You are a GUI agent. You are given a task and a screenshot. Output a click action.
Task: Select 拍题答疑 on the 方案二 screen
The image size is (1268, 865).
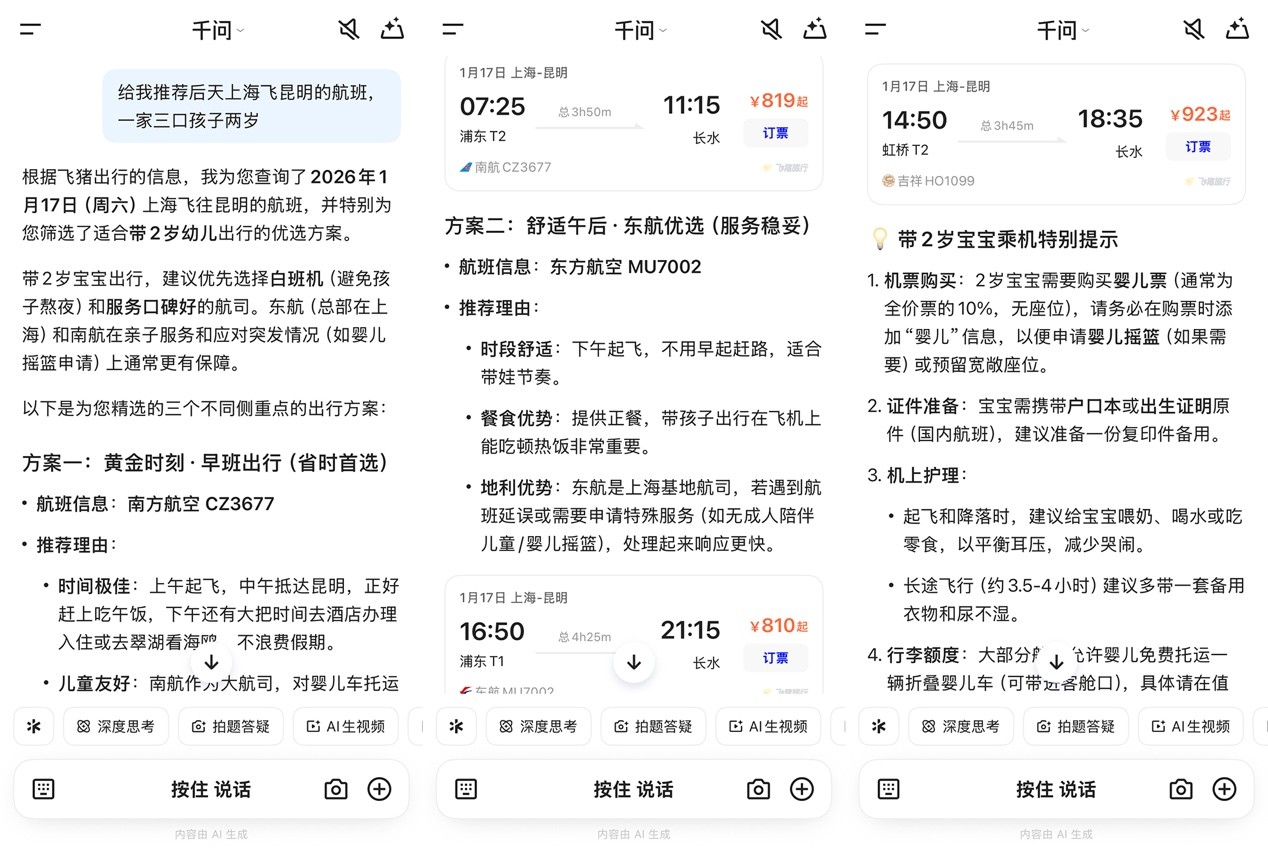coord(653,727)
